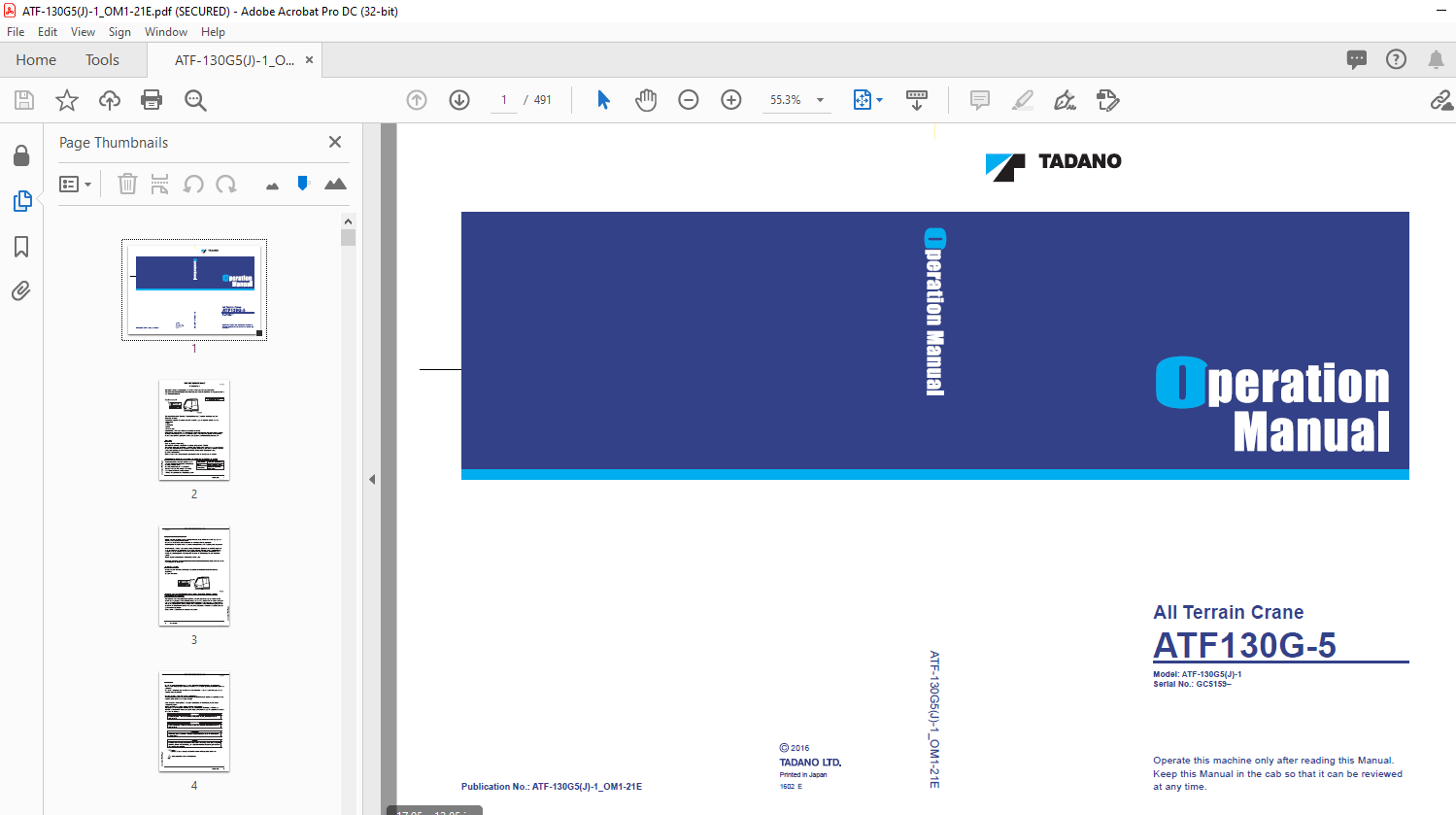Minimize the Acrobat window
1456x815 pixels.
click(1442, 11)
